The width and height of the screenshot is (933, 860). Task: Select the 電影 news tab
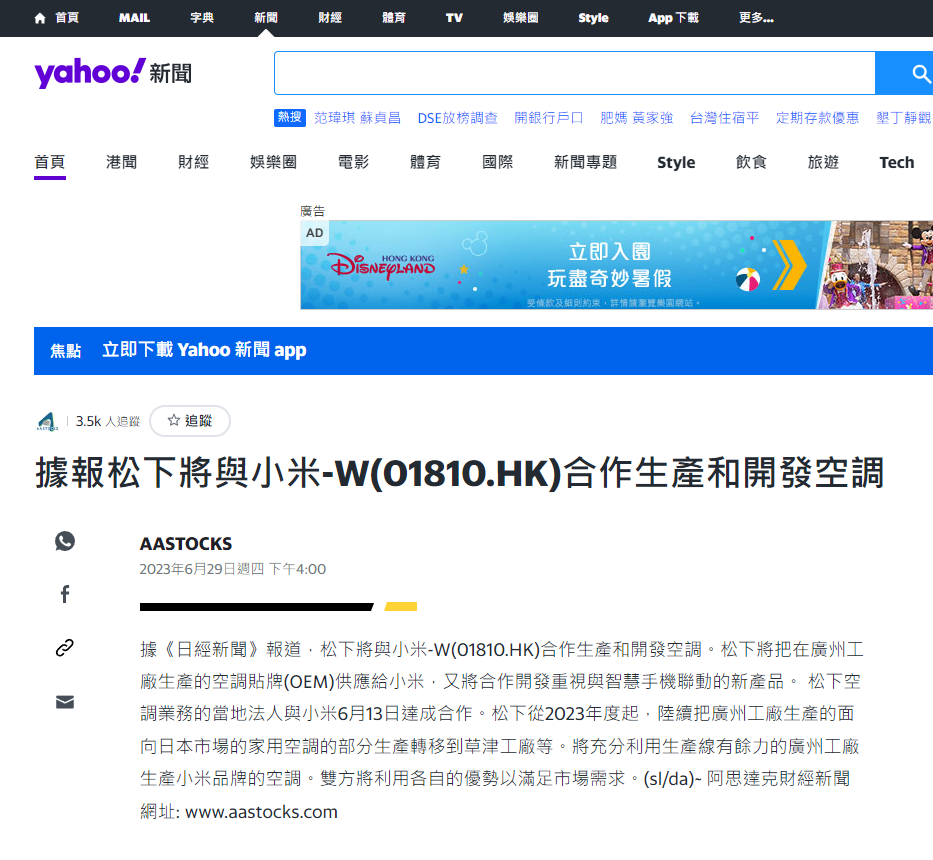pos(353,162)
